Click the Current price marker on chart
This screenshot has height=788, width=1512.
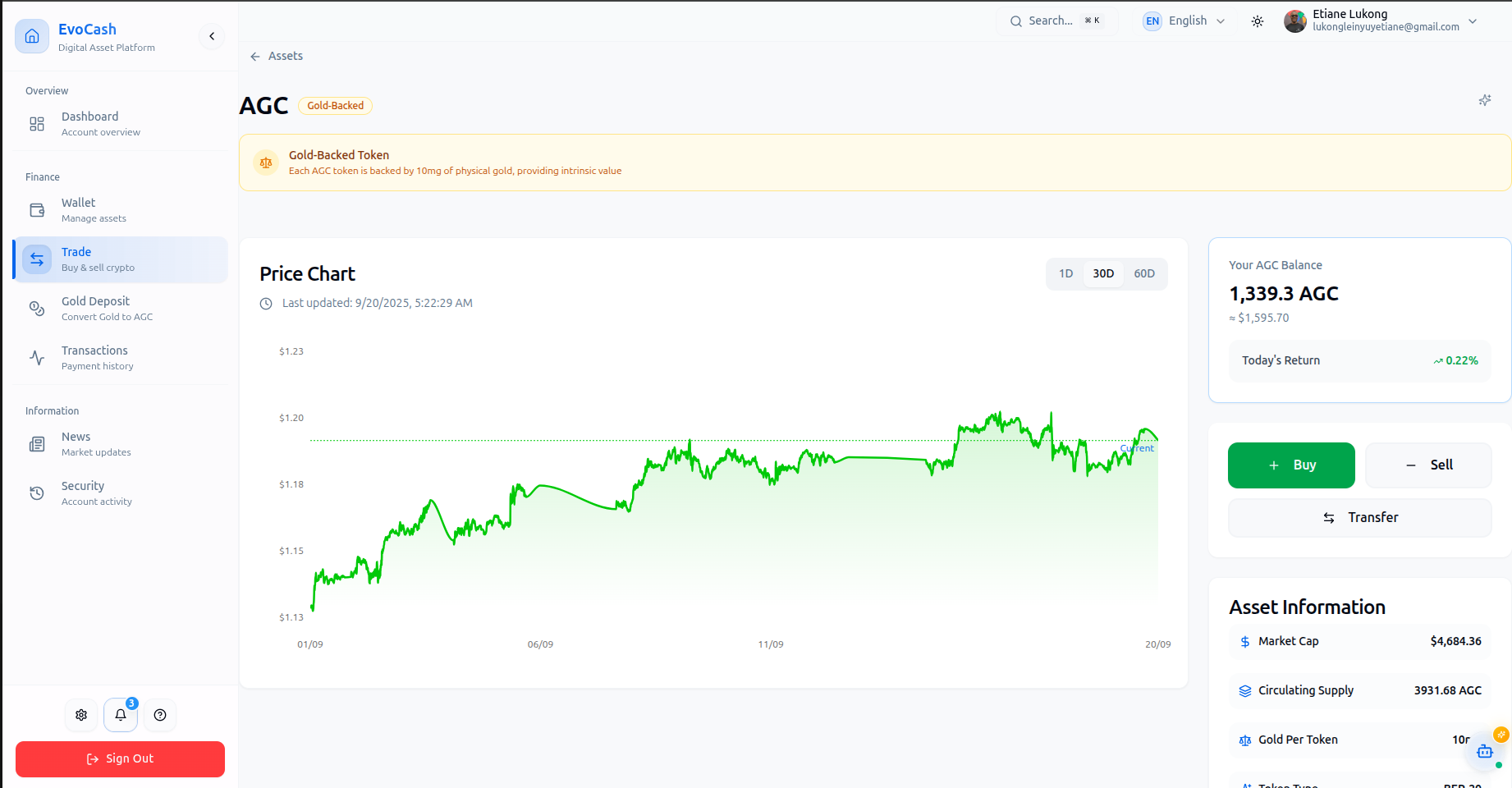click(1138, 448)
